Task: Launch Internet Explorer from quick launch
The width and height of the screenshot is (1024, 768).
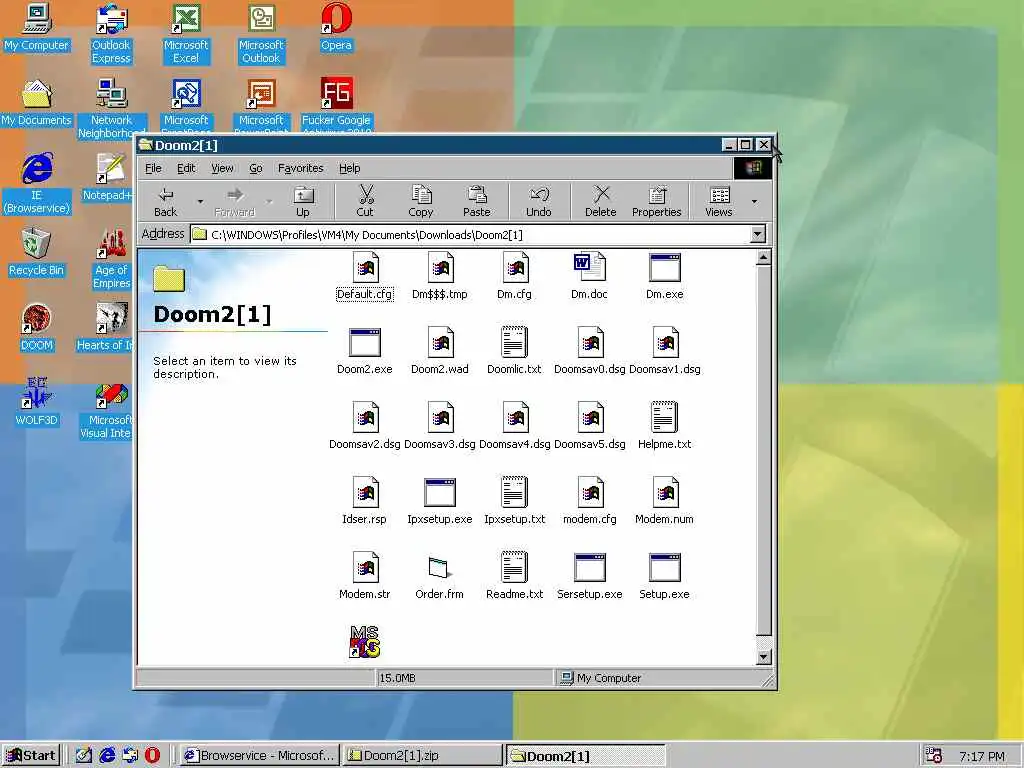Action: pos(107,756)
